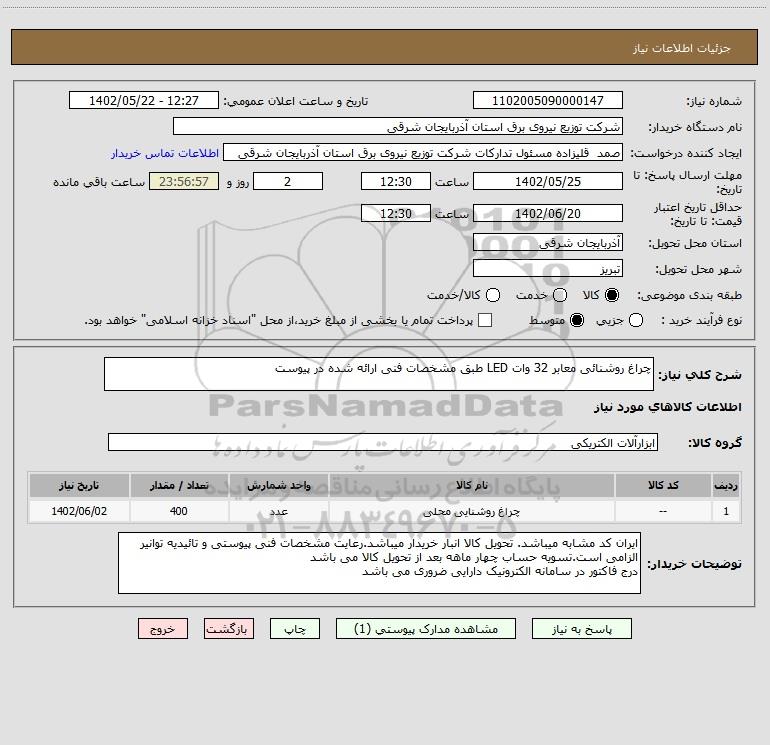Viewport: 770px width, 745px height.
Task: Select the کالا radio button
Action: tap(612, 295)
